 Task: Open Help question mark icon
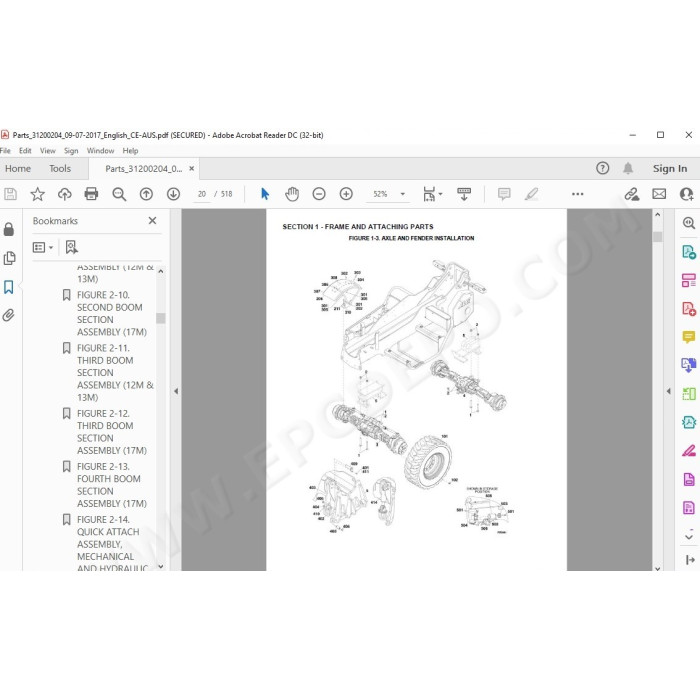[x=602, y=168]
